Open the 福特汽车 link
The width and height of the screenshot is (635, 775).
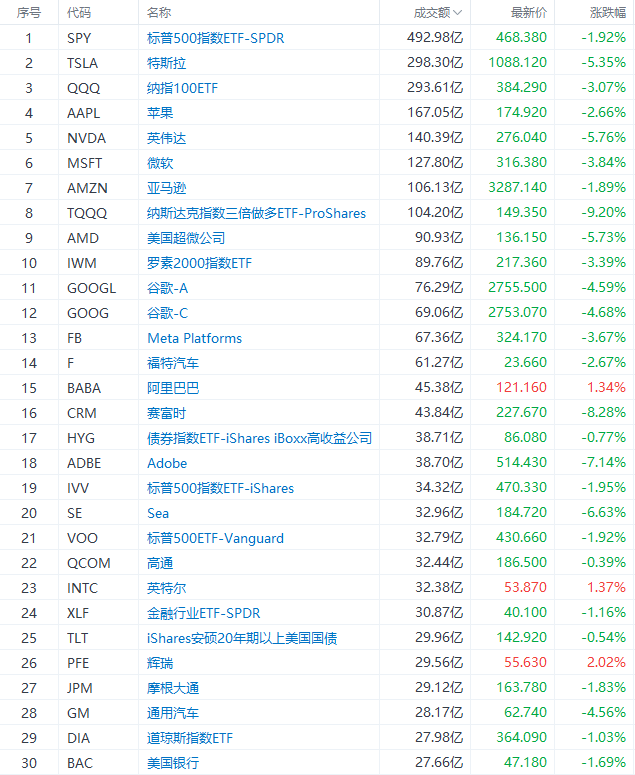(x=173, y=363)
